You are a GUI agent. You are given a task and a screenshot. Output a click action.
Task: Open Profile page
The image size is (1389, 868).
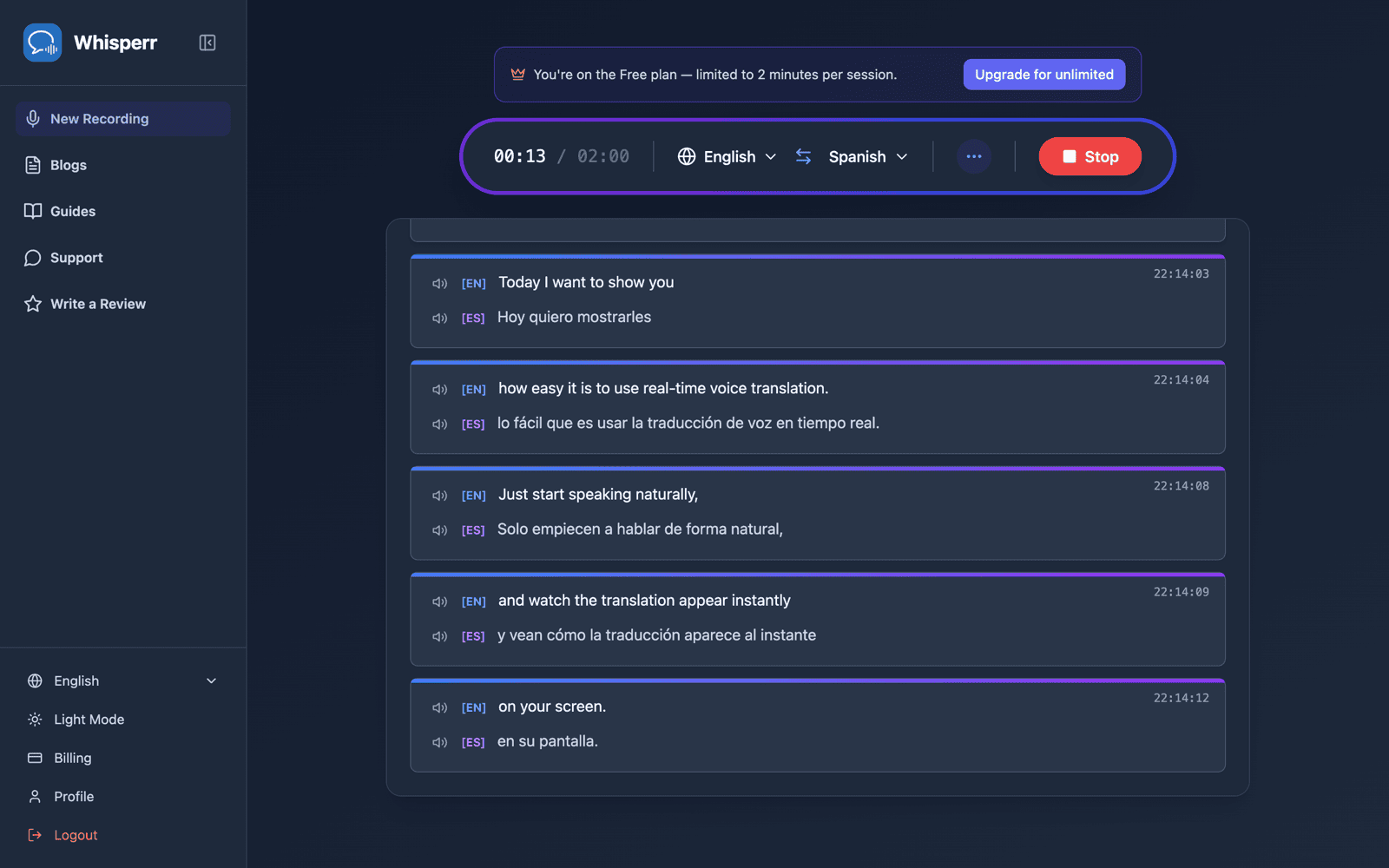122,797
